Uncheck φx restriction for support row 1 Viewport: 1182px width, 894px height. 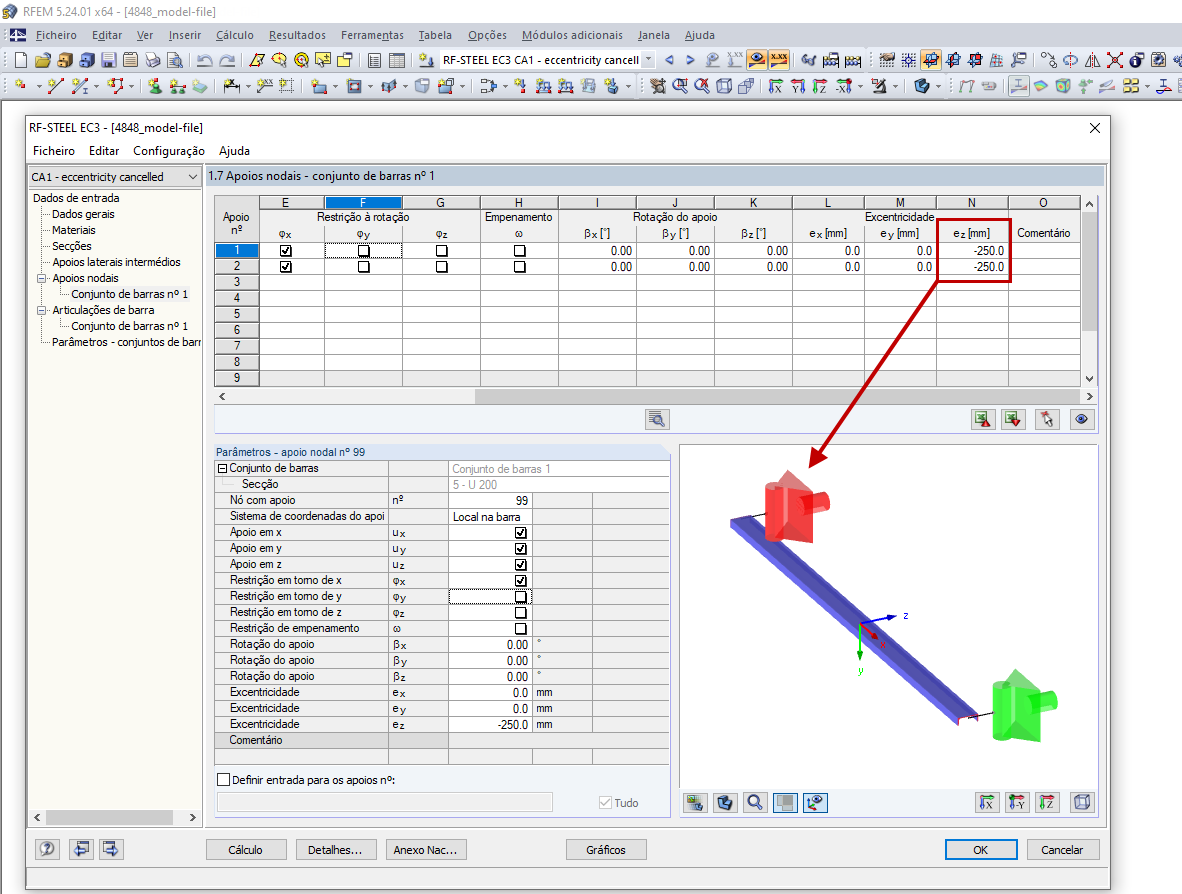click(x=286, y=251)
